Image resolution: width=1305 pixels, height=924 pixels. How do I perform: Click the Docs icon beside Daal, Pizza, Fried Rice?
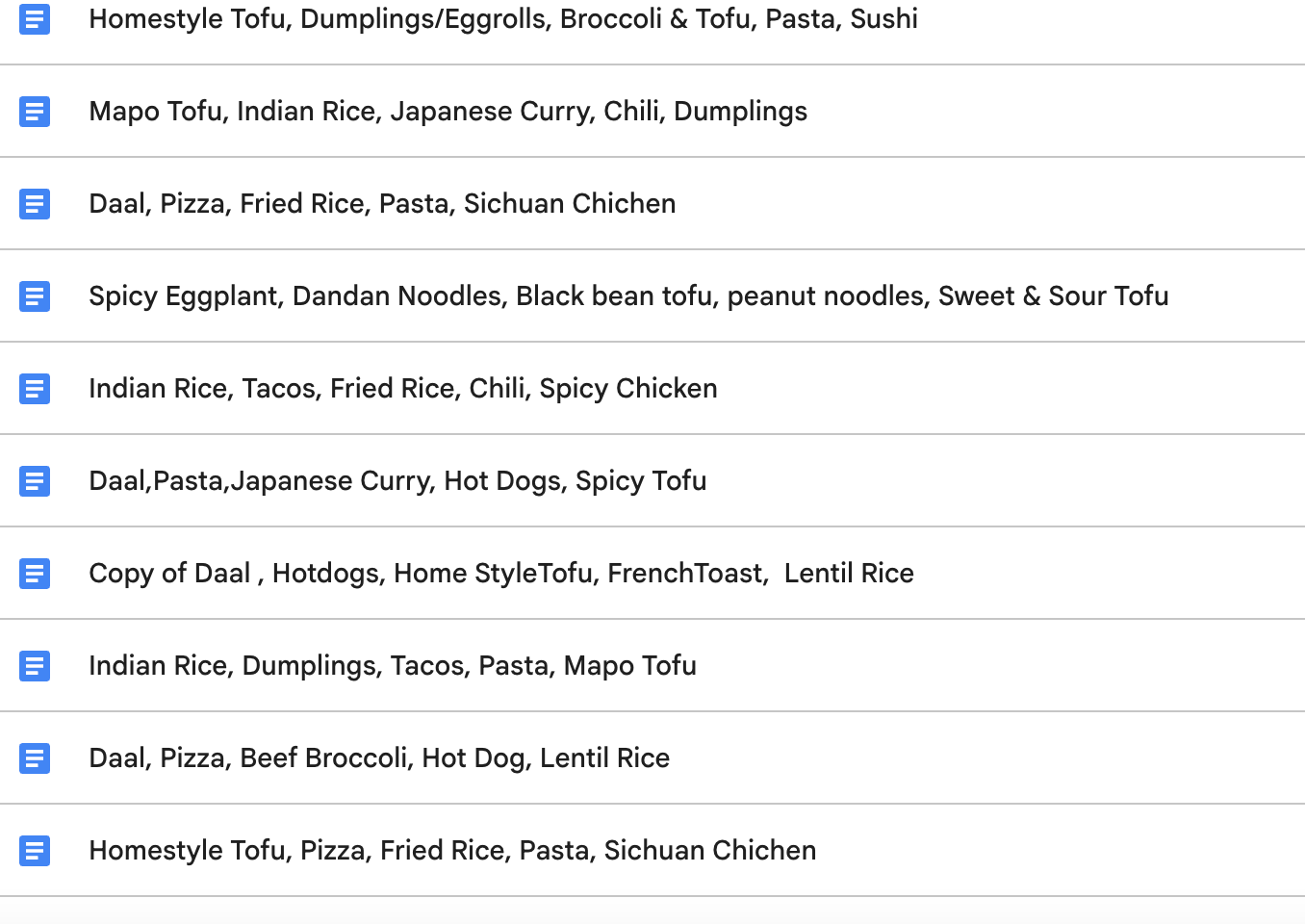(35, 204)
